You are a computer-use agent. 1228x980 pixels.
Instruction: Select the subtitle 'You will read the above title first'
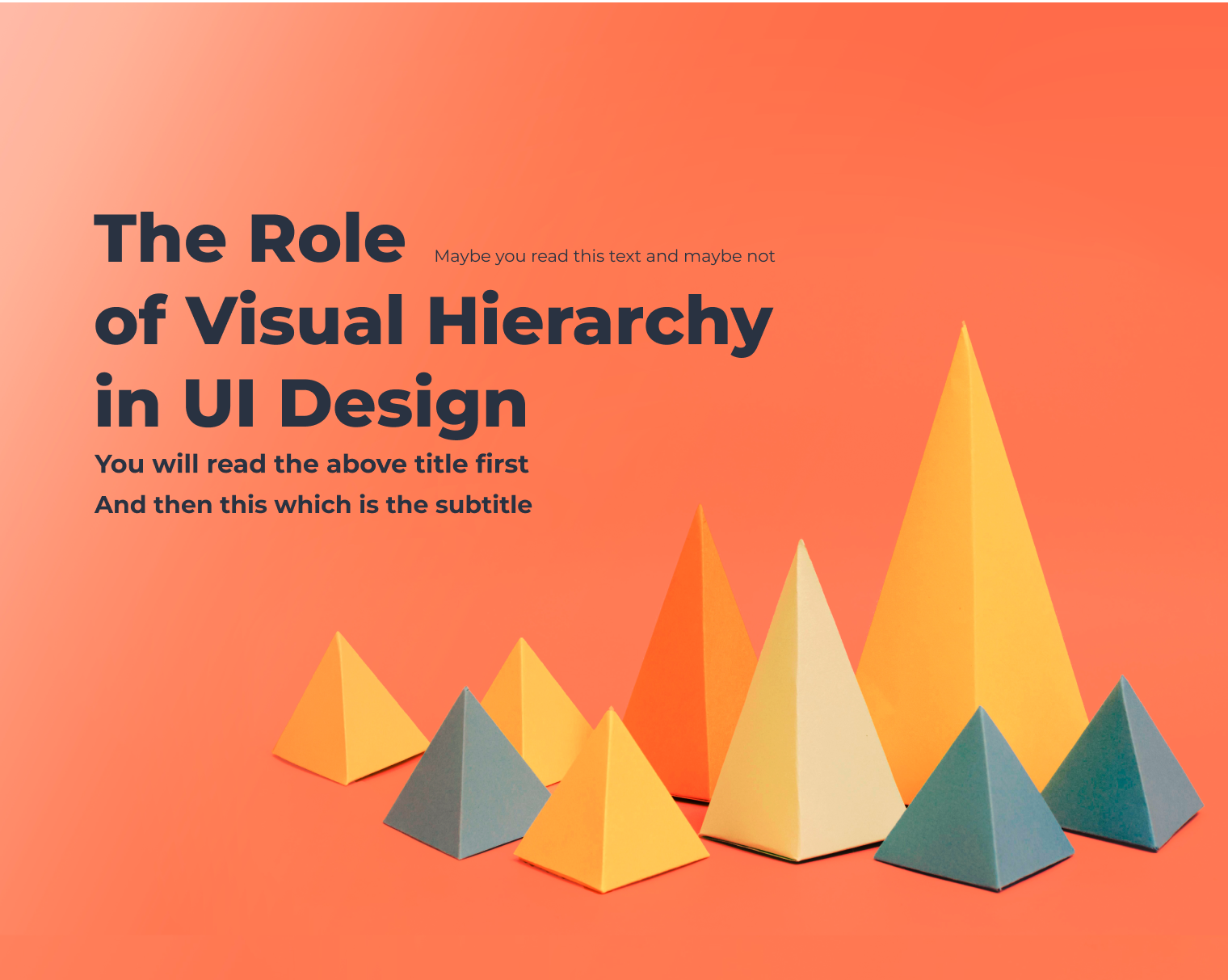[x=313, y=464]
